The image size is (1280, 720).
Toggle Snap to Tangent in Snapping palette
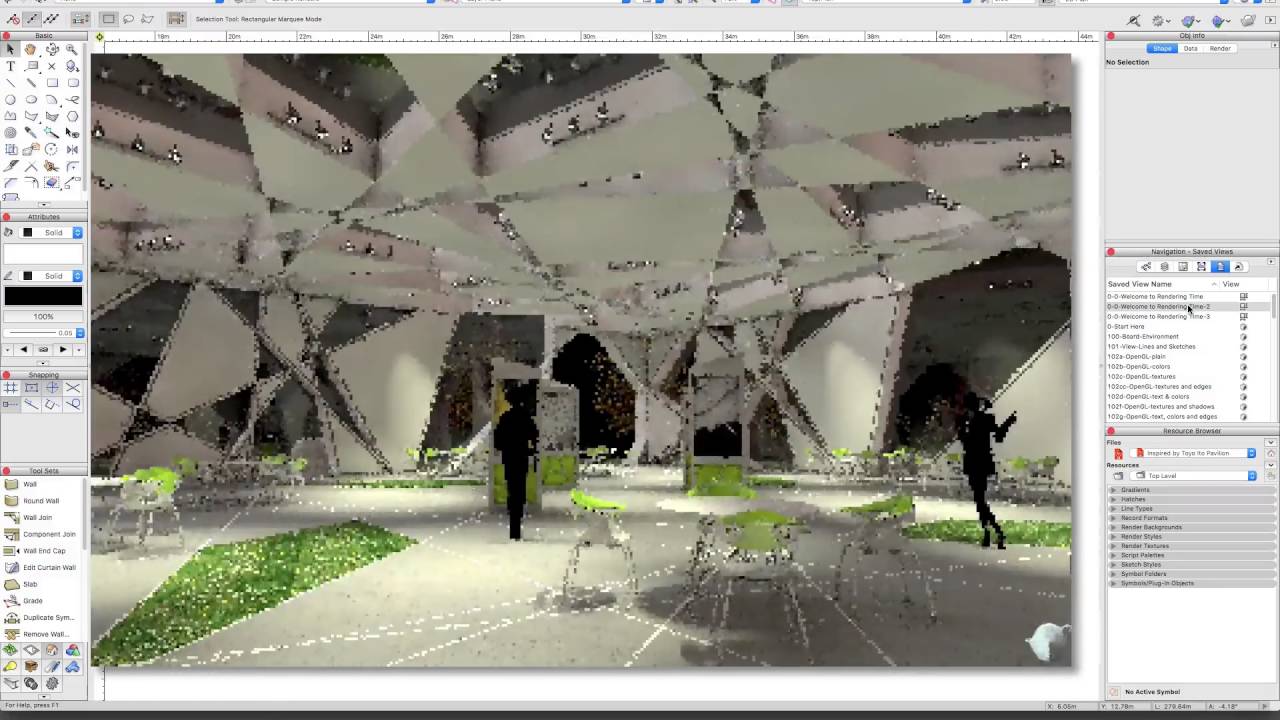73,404
